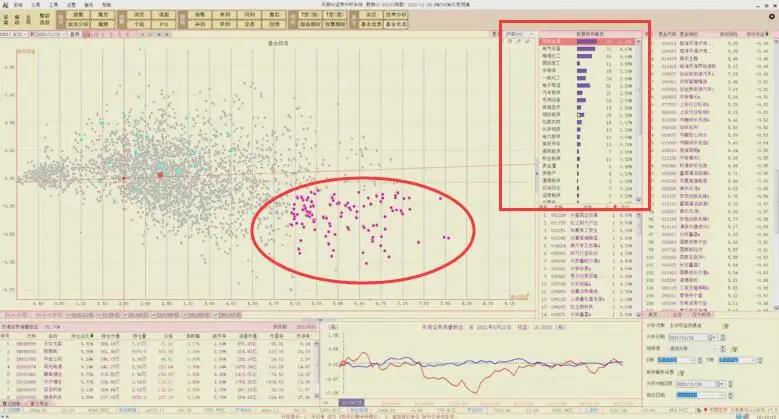
Task: Open the calendar dropdown beside 分析日期
Action: point(712,337)
